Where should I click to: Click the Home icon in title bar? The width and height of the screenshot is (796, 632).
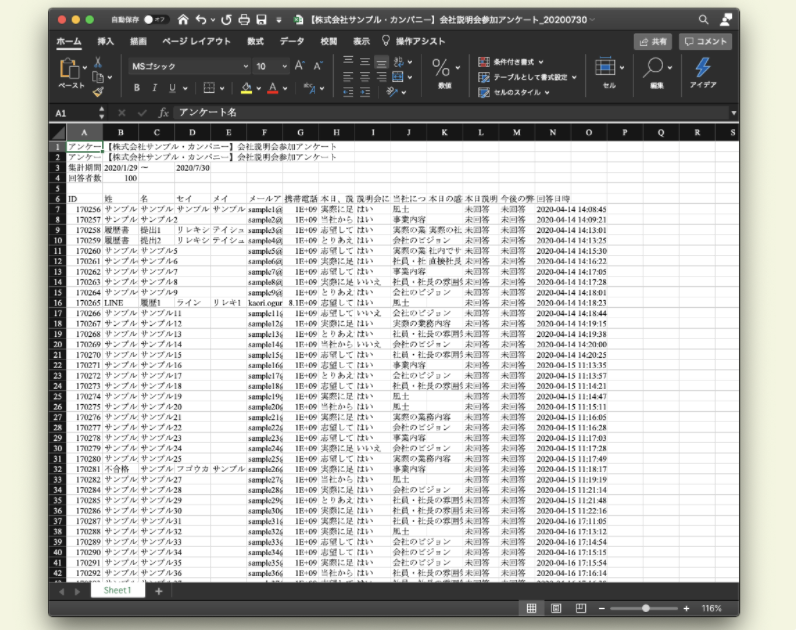click(182, 19)
